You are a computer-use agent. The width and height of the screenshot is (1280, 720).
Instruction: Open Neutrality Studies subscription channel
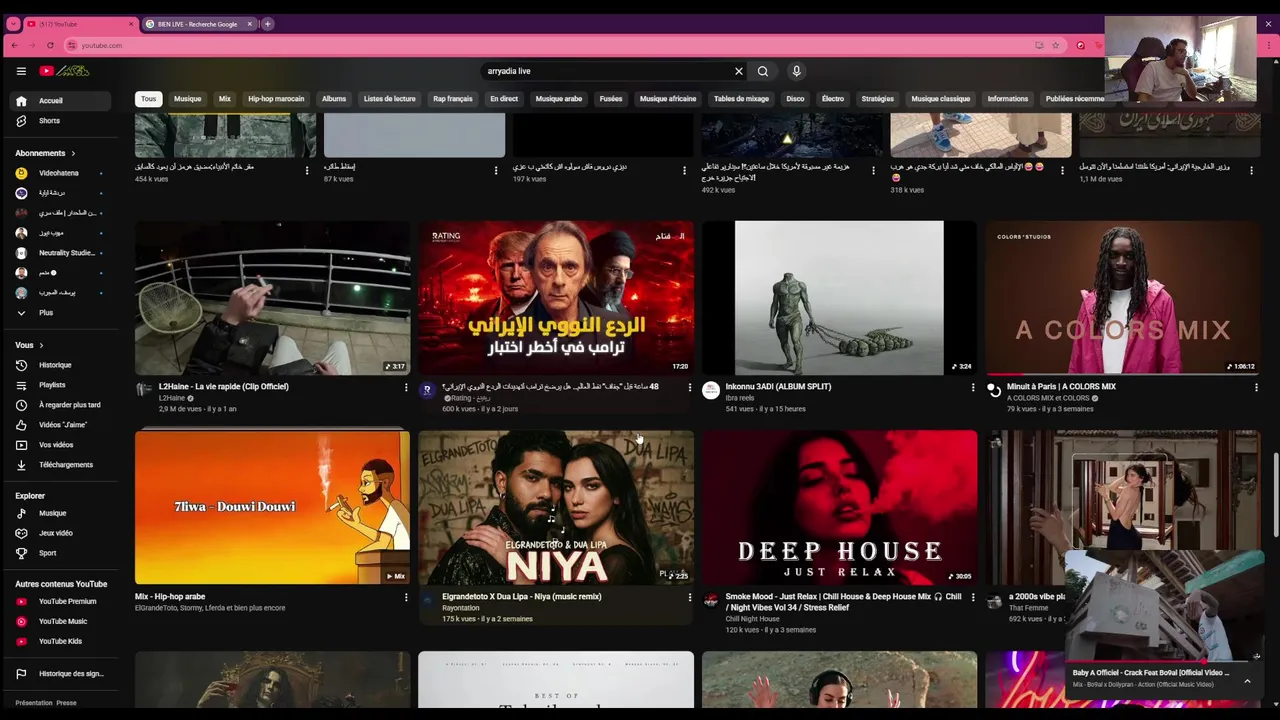pyautogui.click(x=62, y=253)
